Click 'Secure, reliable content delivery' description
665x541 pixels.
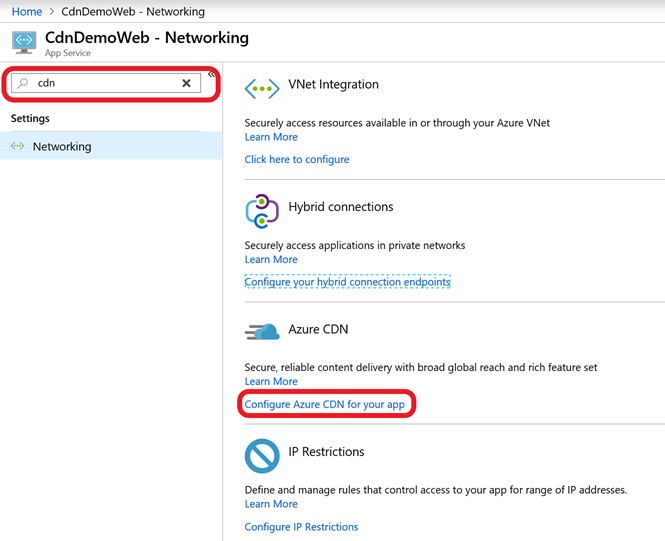421,368
